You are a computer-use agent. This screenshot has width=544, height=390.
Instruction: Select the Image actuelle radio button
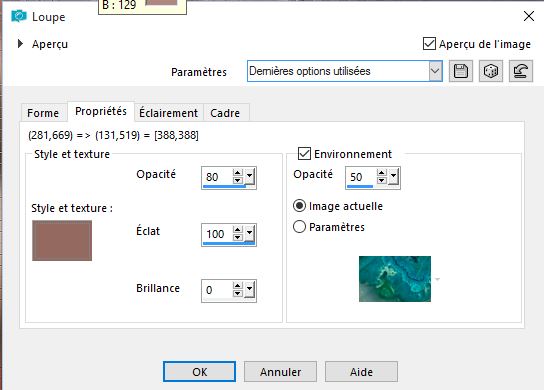pos(299,206)
